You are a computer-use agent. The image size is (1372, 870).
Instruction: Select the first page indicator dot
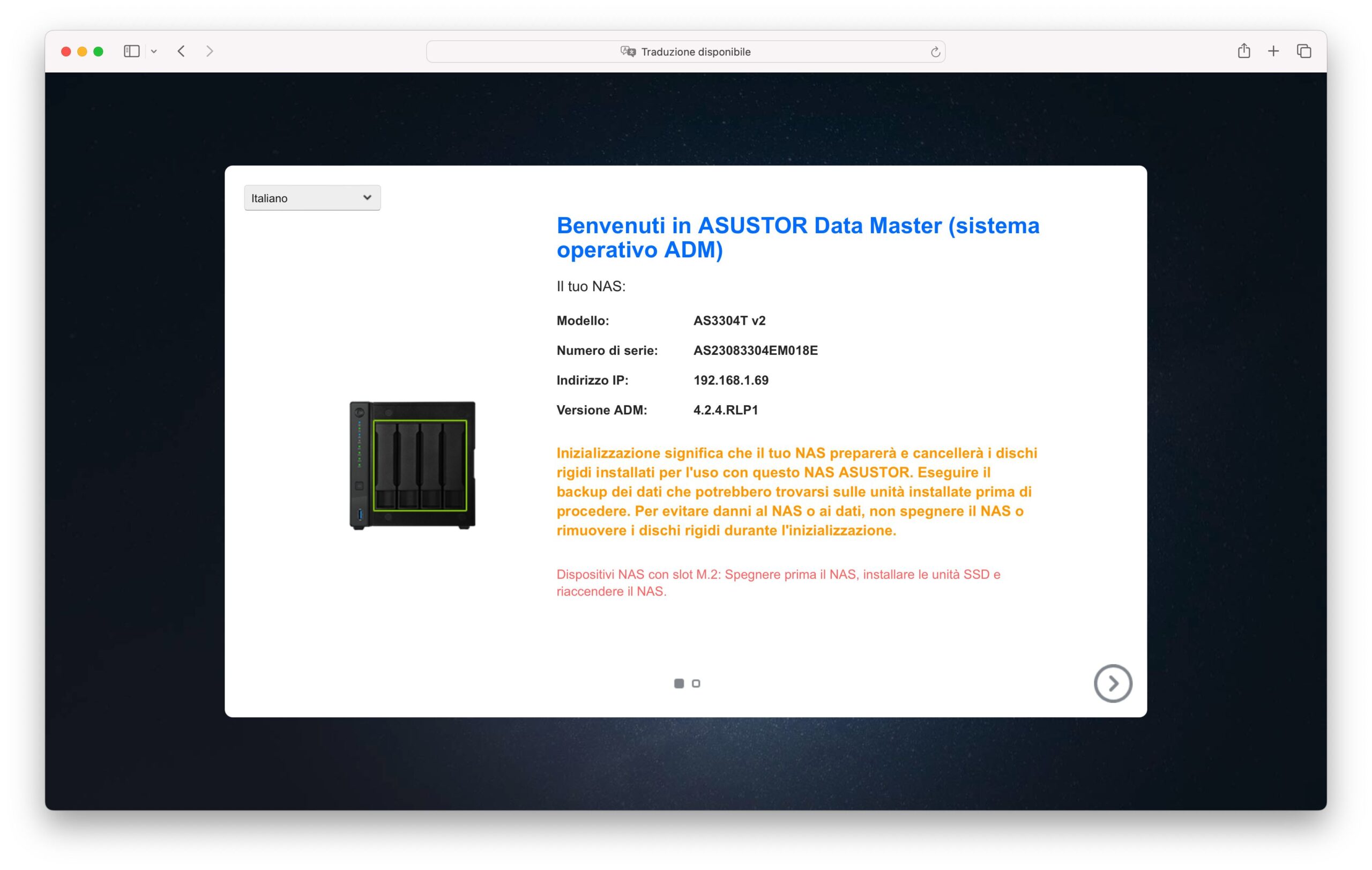pyautogui.click(x=678, y=683)
